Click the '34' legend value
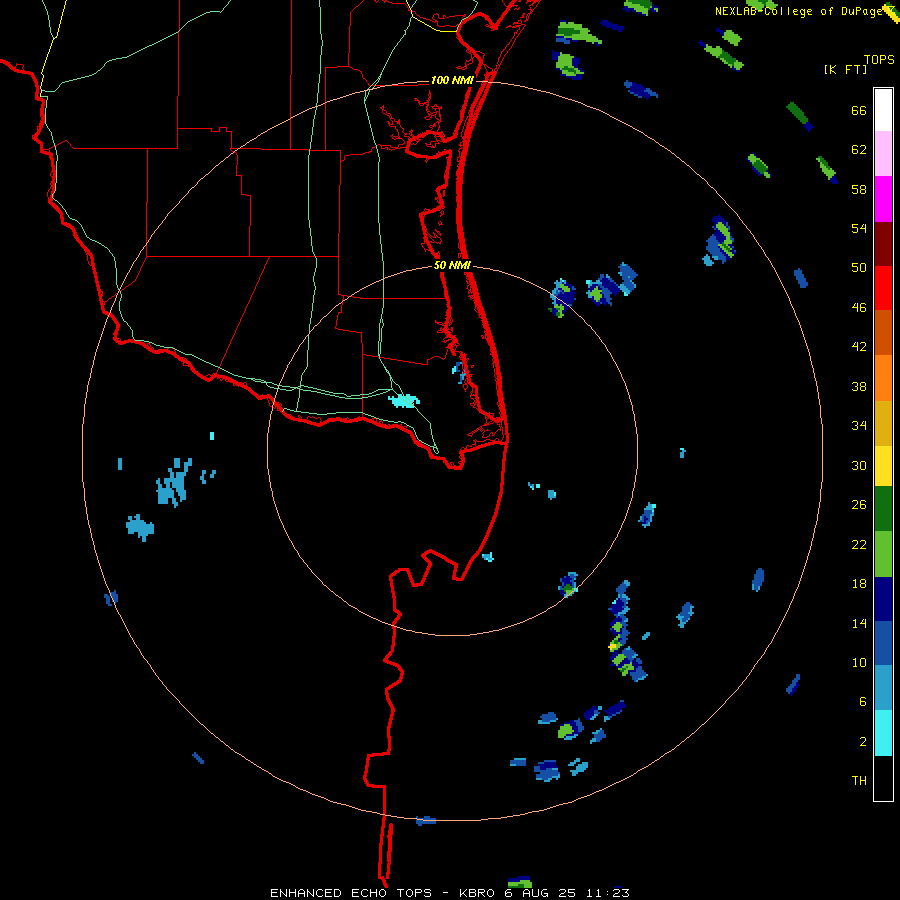The height and width of the screenshot is (900, 900). (x=859, y=426)
